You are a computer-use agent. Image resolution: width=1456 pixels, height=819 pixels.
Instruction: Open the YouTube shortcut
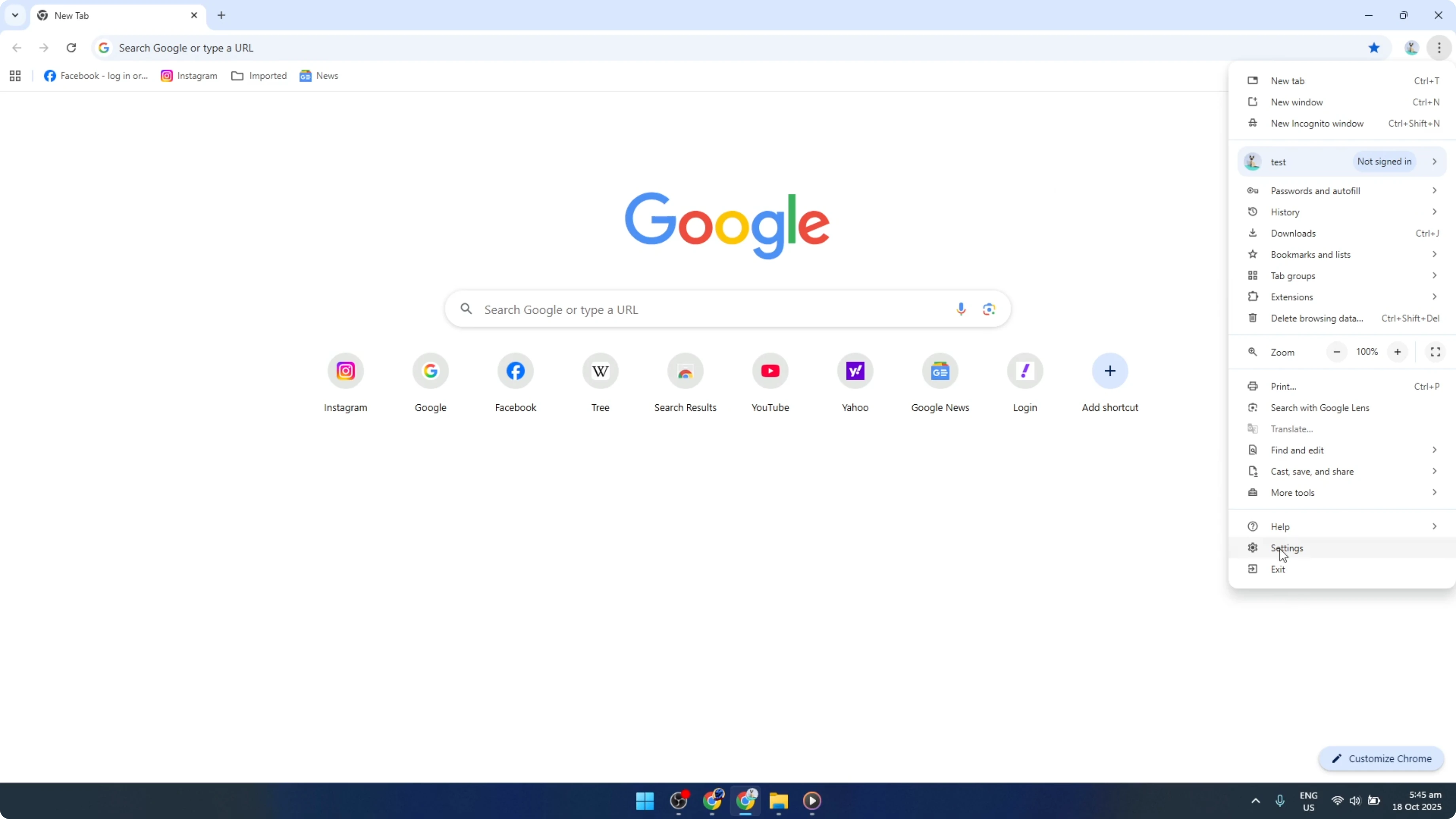click(770, 371)
